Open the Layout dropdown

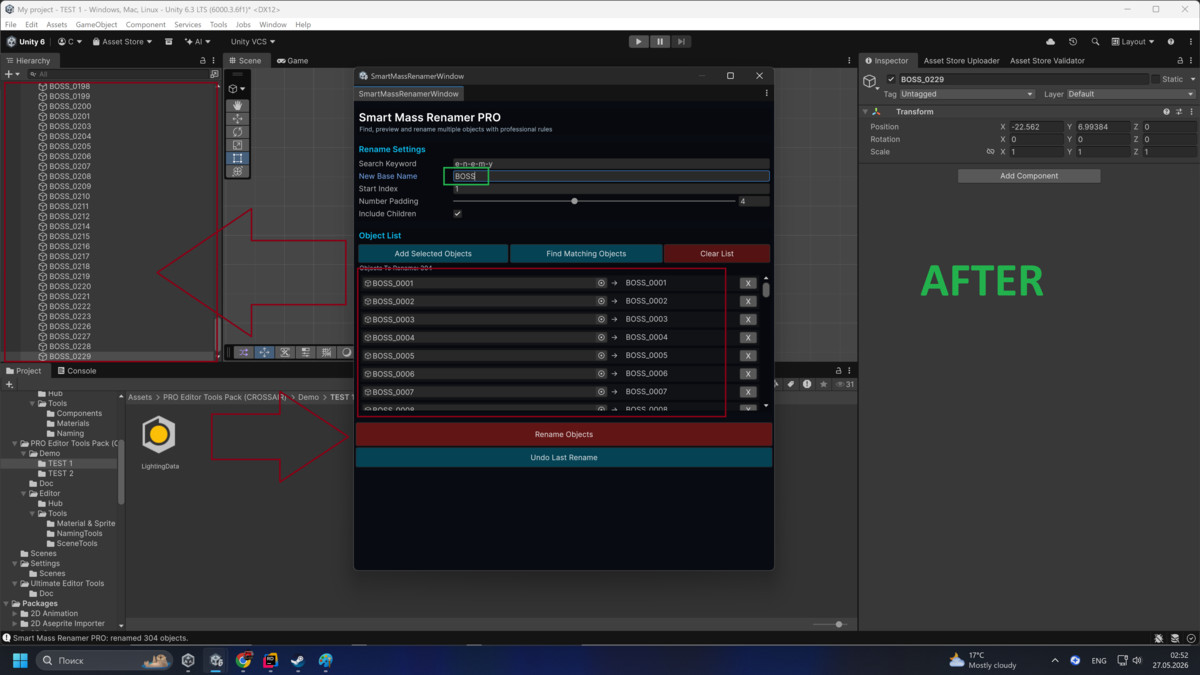(x=1132, y=42)
